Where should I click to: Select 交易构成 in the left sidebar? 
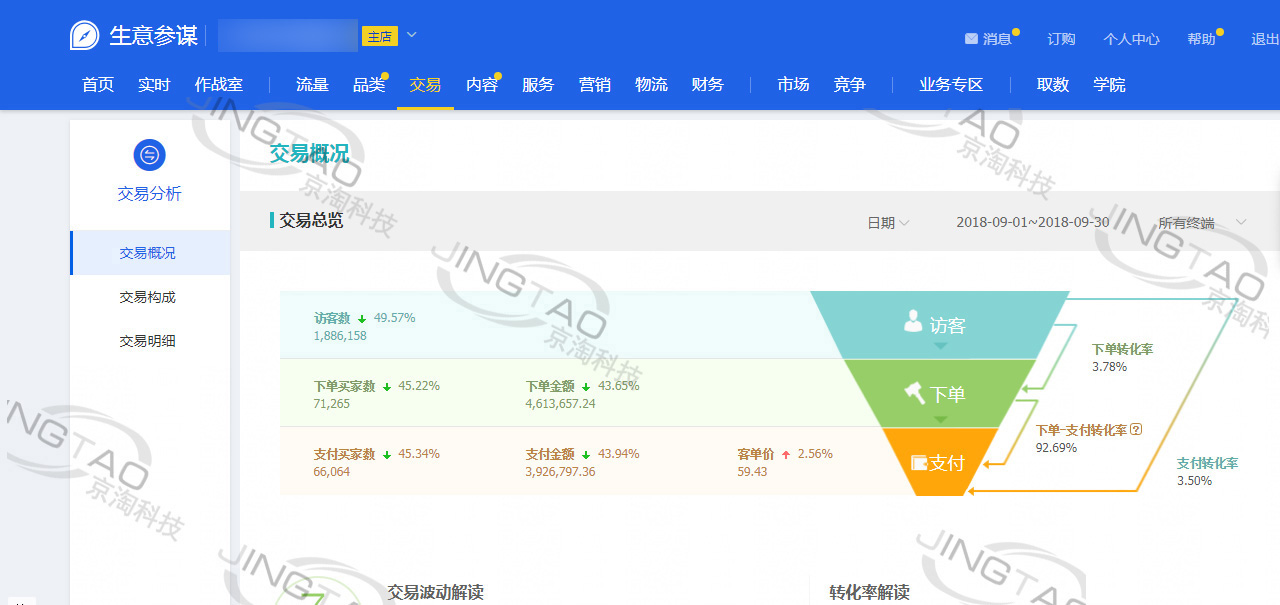tap(148, 297)
